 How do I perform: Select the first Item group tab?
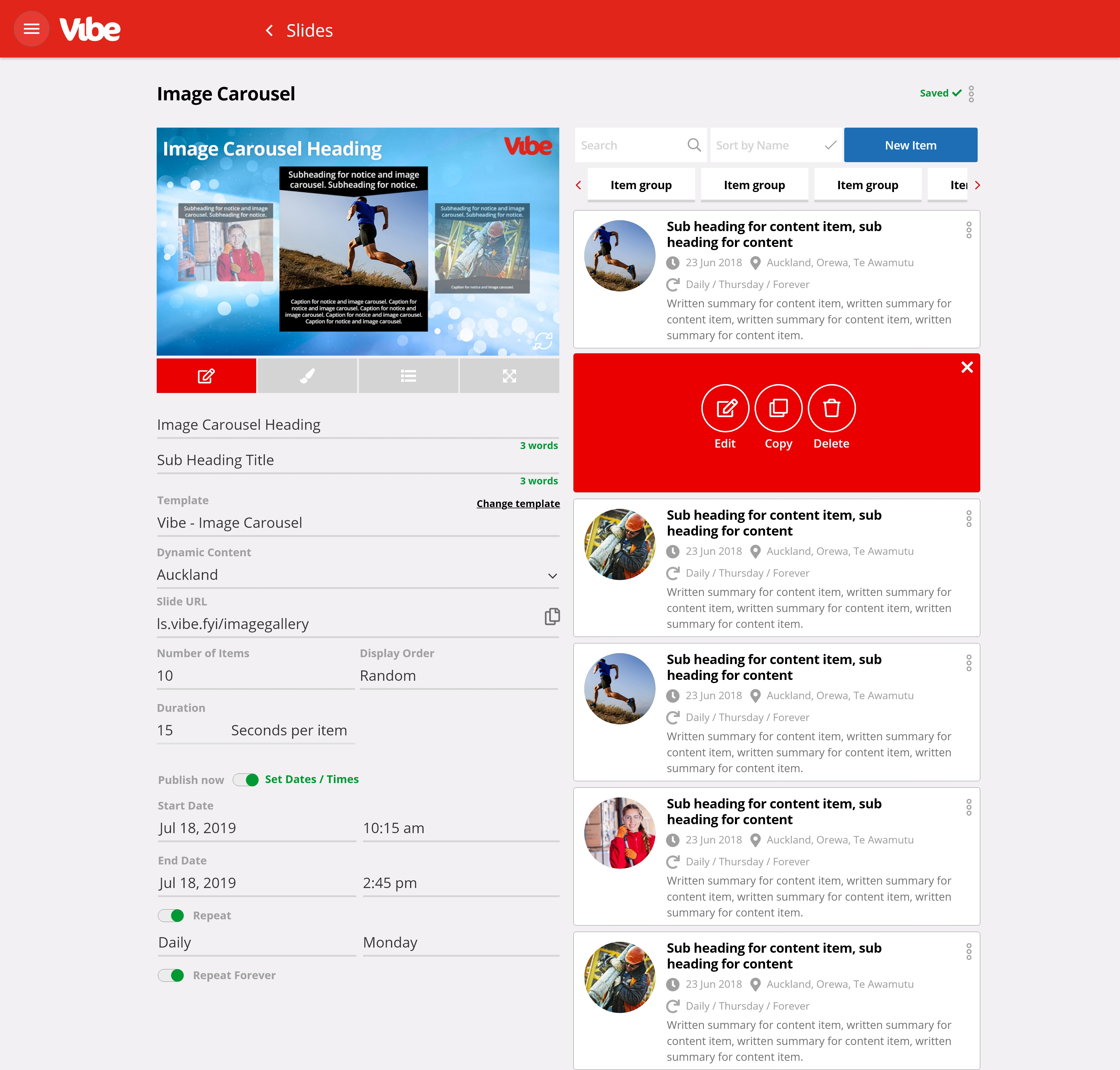641,185
